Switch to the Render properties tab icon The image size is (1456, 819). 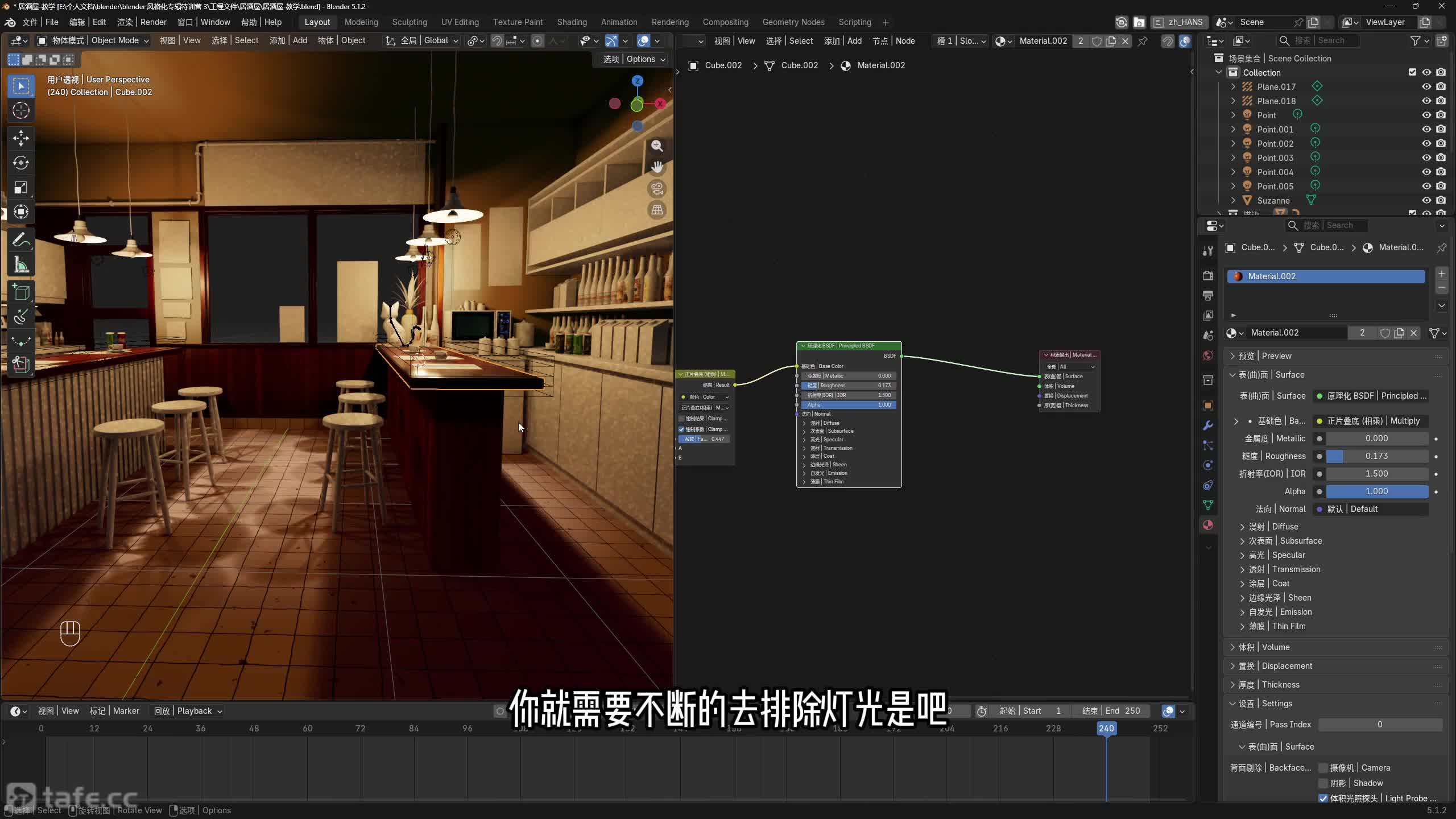(1208, 275)
